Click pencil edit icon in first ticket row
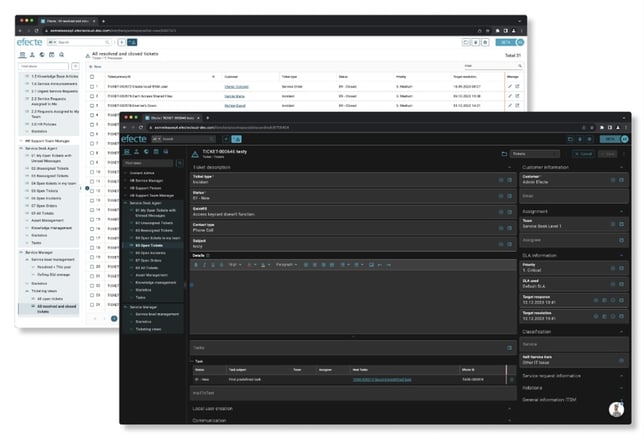 [510, 87]
